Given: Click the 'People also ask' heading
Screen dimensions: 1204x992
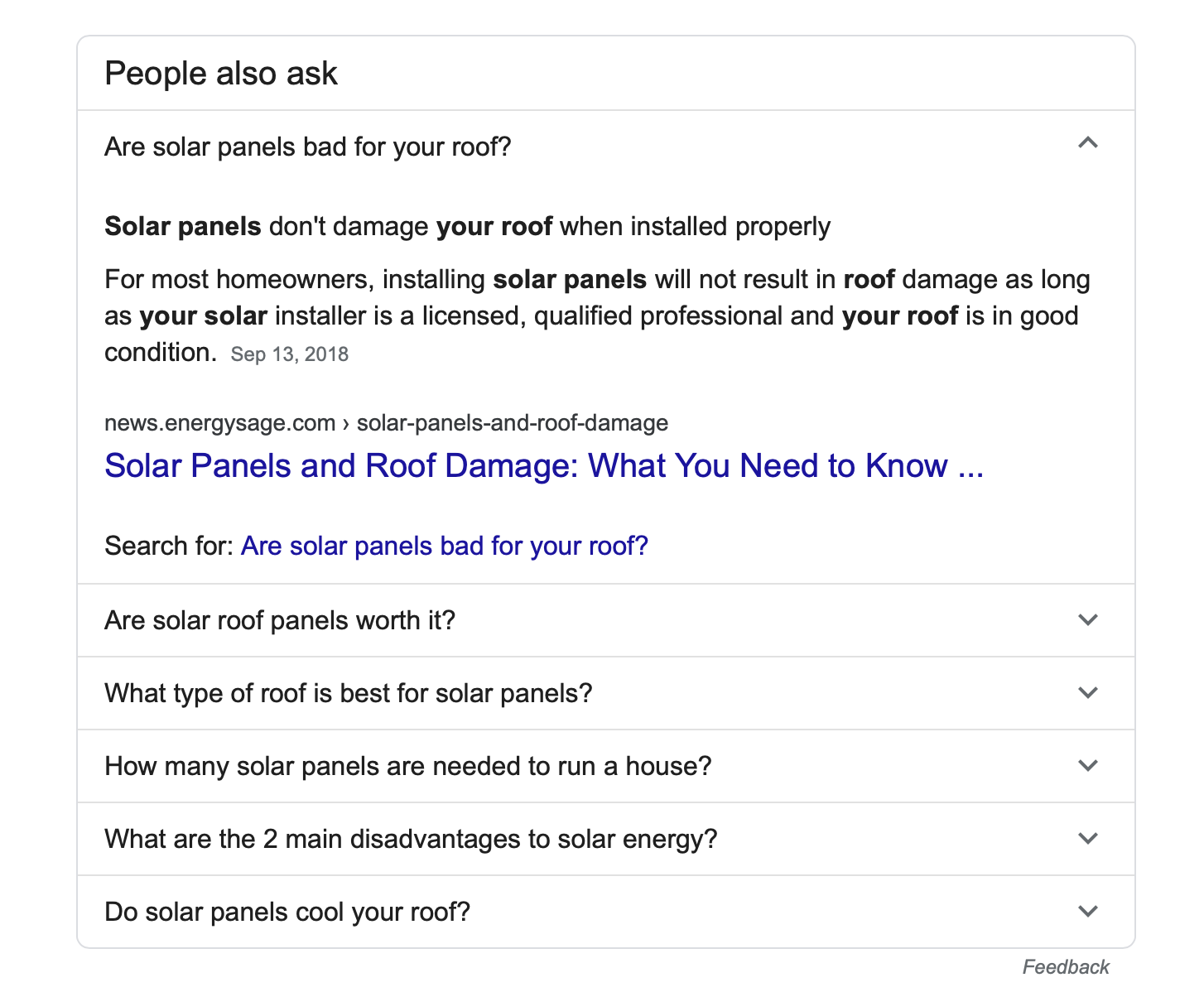Looking at the screenshot, I should (x=221, y=73).
